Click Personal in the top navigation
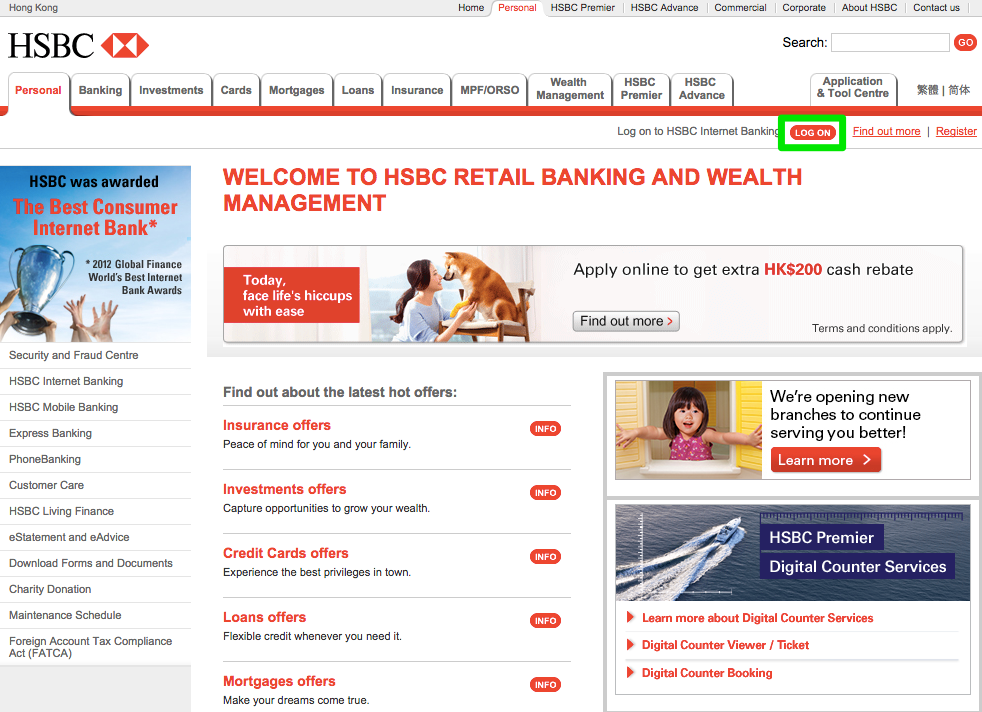The width and height of the screenshot is (982, 712). 517,8
